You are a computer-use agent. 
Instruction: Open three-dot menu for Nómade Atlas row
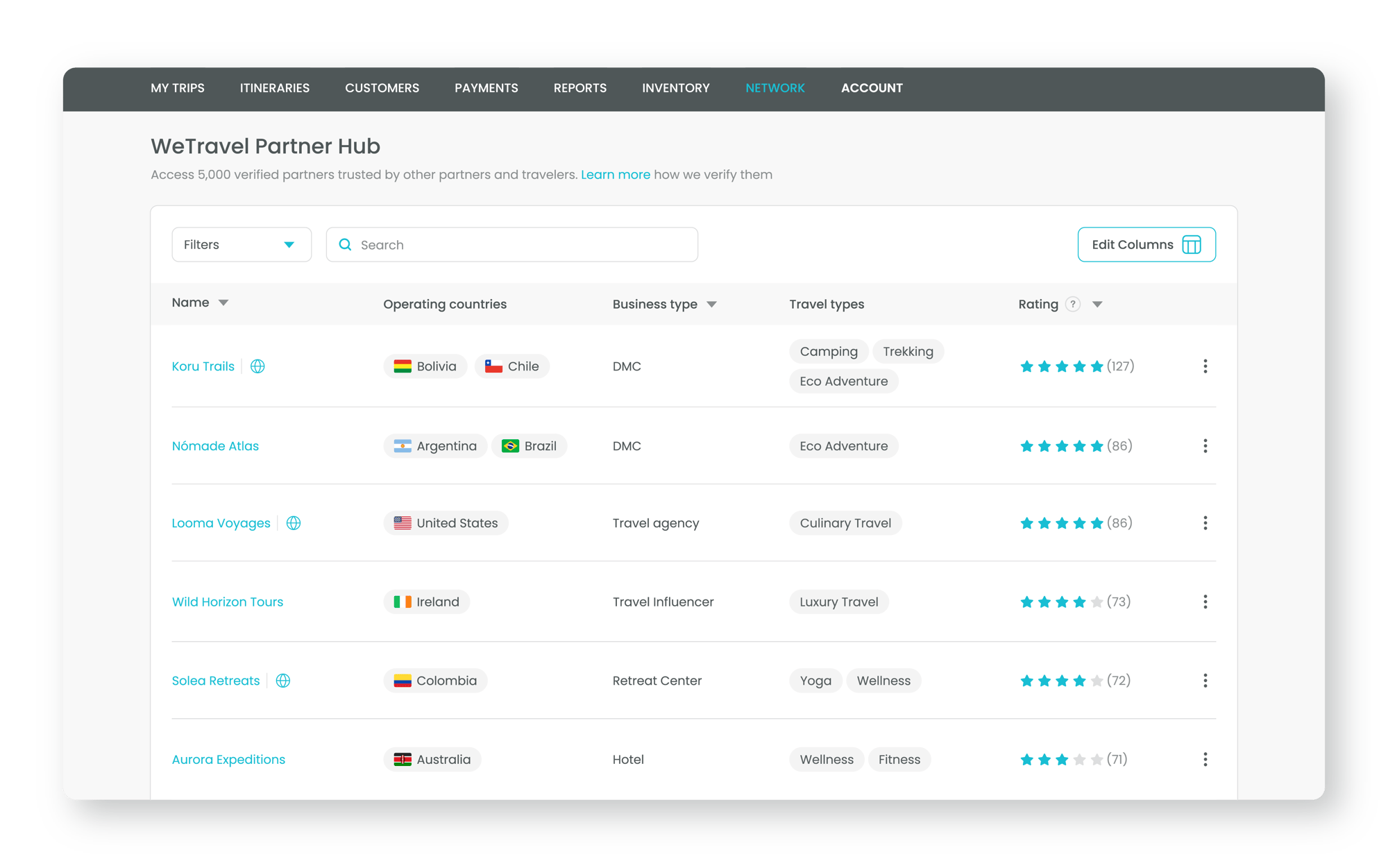(x=1205, y=446)
